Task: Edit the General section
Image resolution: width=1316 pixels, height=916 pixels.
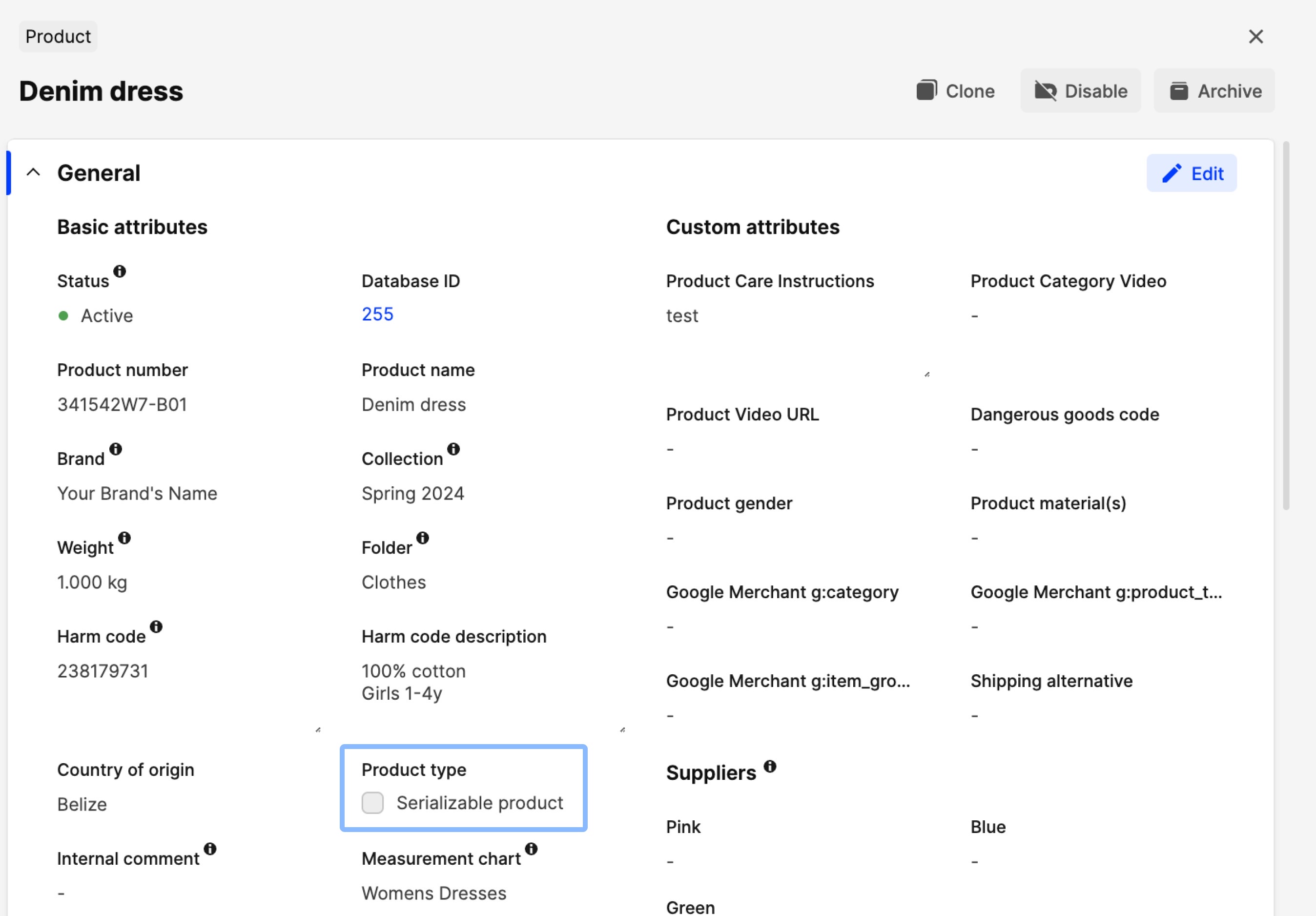Action: [x=1191, y=173]
